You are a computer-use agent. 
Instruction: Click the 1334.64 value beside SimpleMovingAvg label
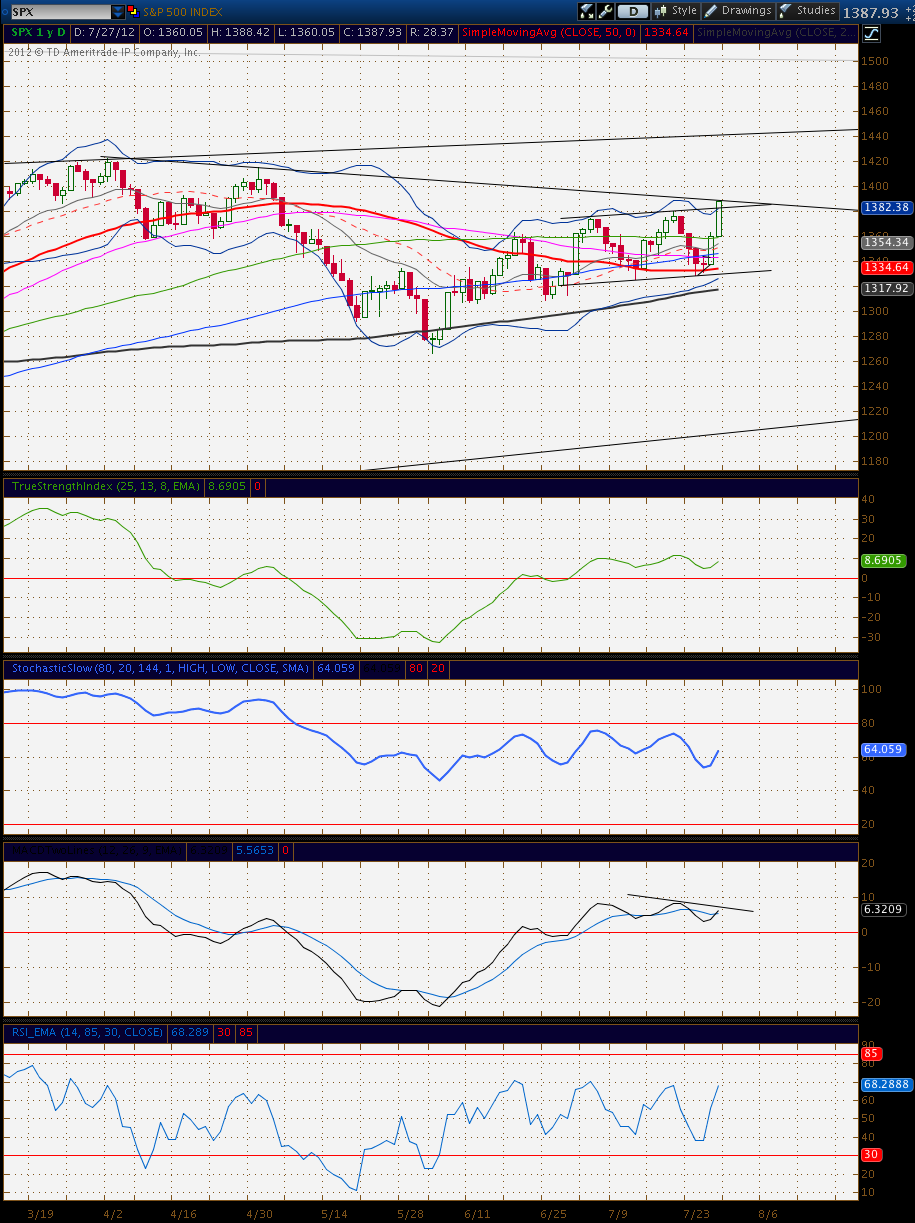click(x=665, y=33)
